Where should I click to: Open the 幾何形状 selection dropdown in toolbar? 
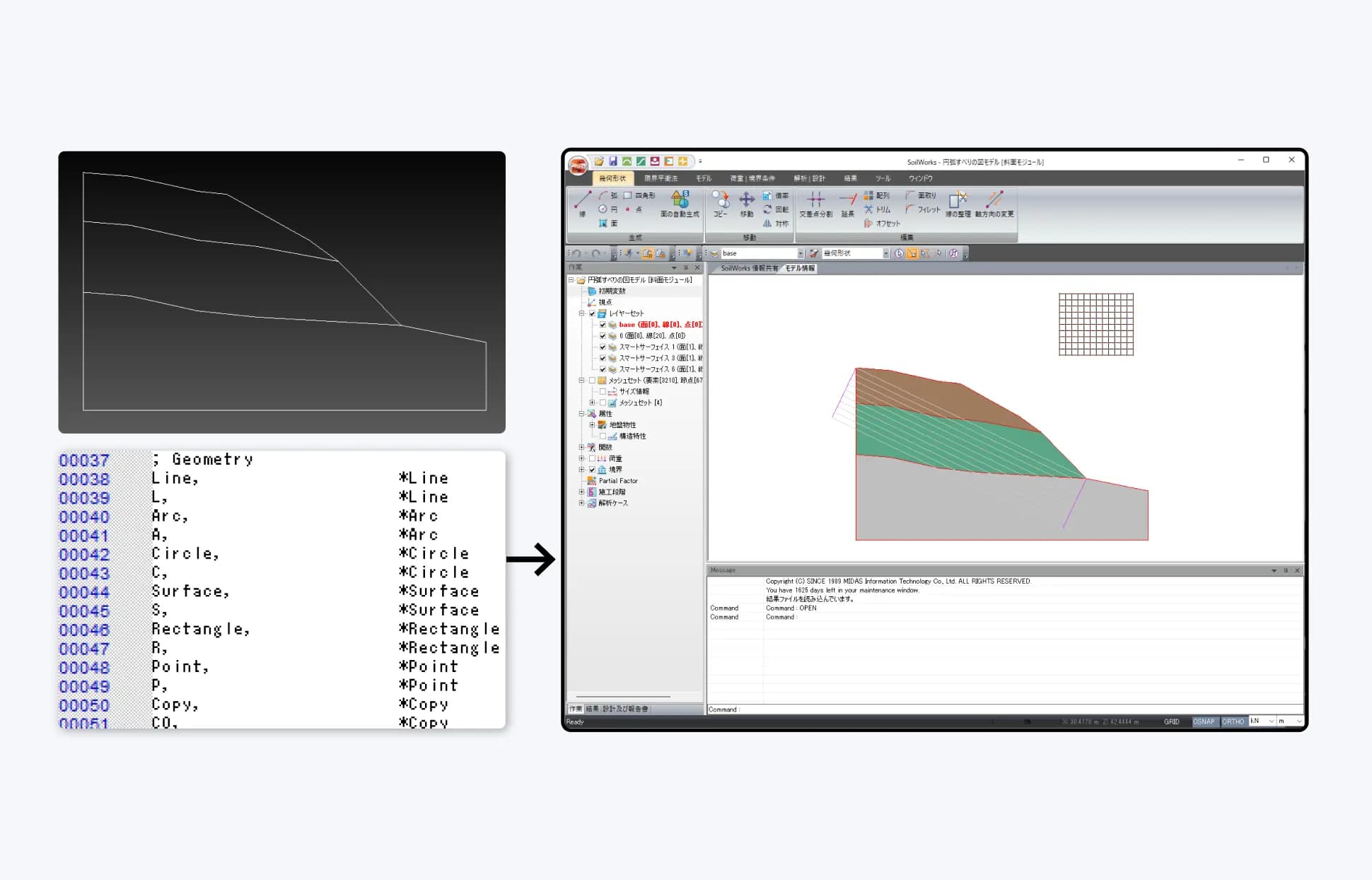885,253
